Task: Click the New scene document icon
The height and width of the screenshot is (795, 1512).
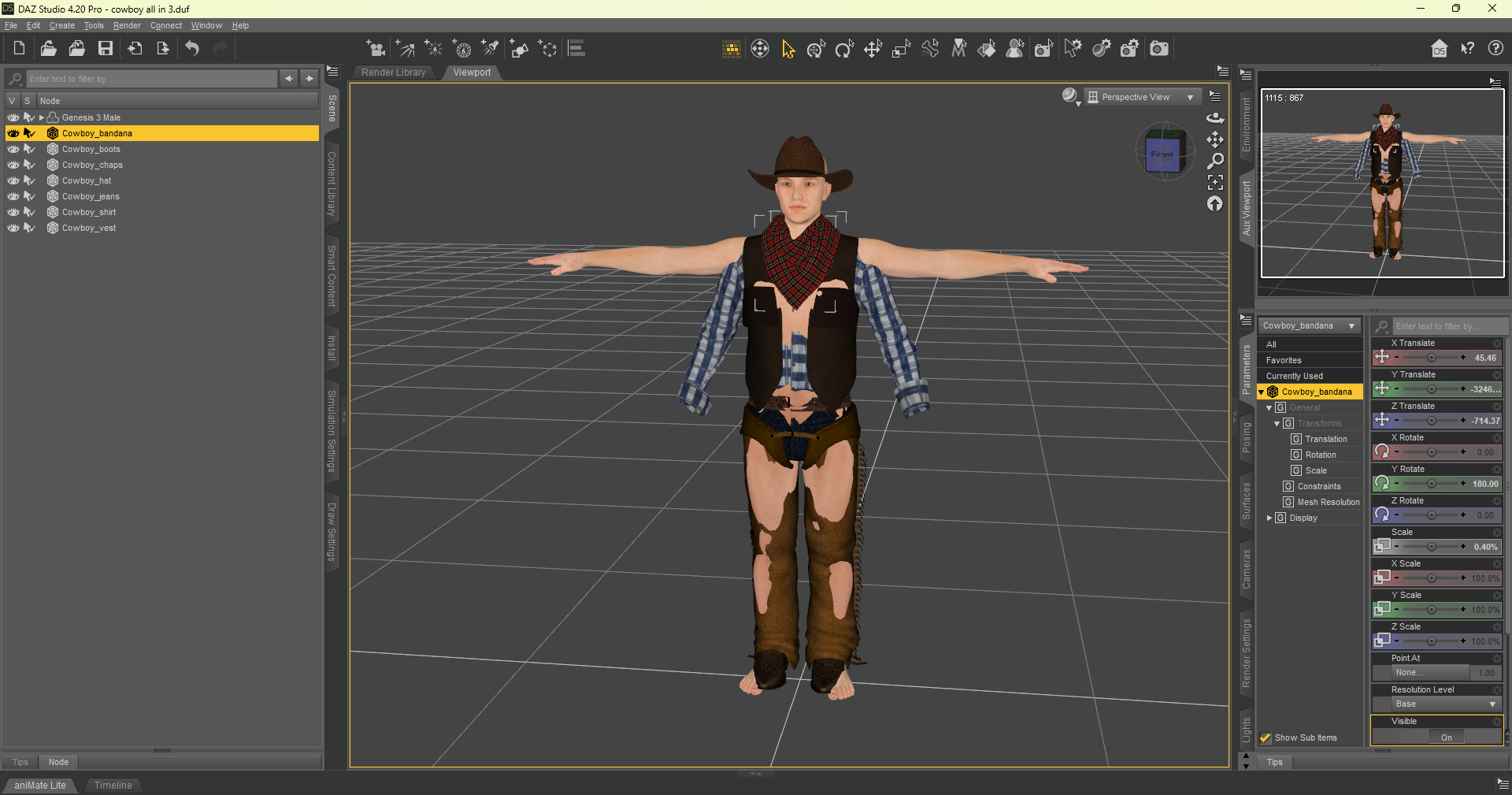Action: 19,49
